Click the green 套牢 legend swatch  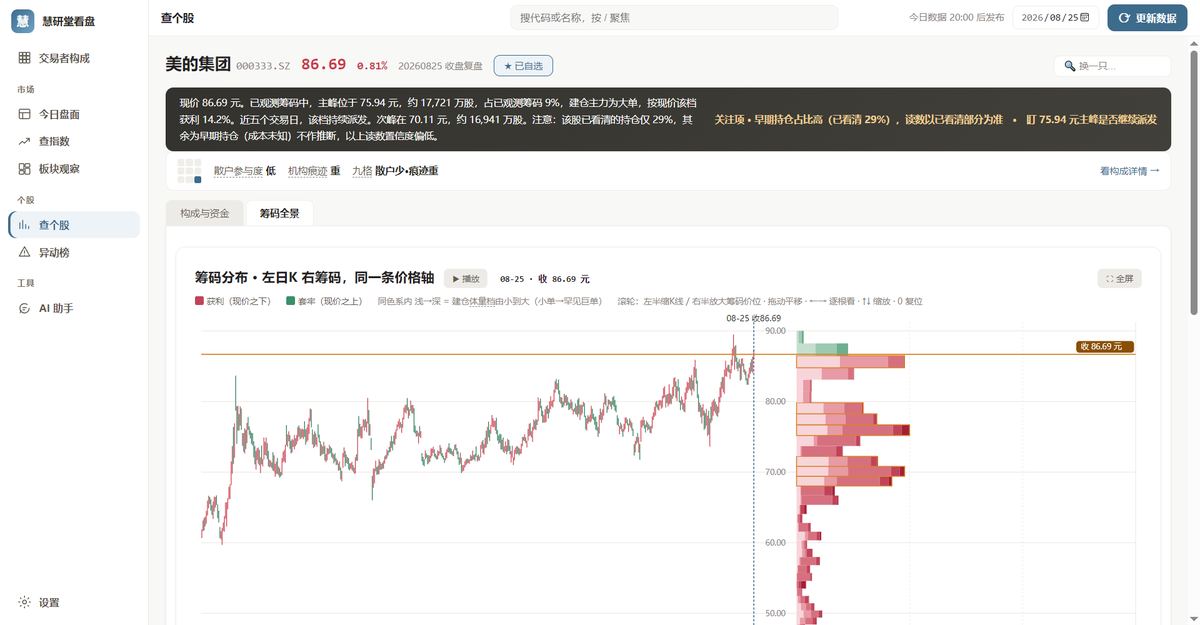point(290,301)
